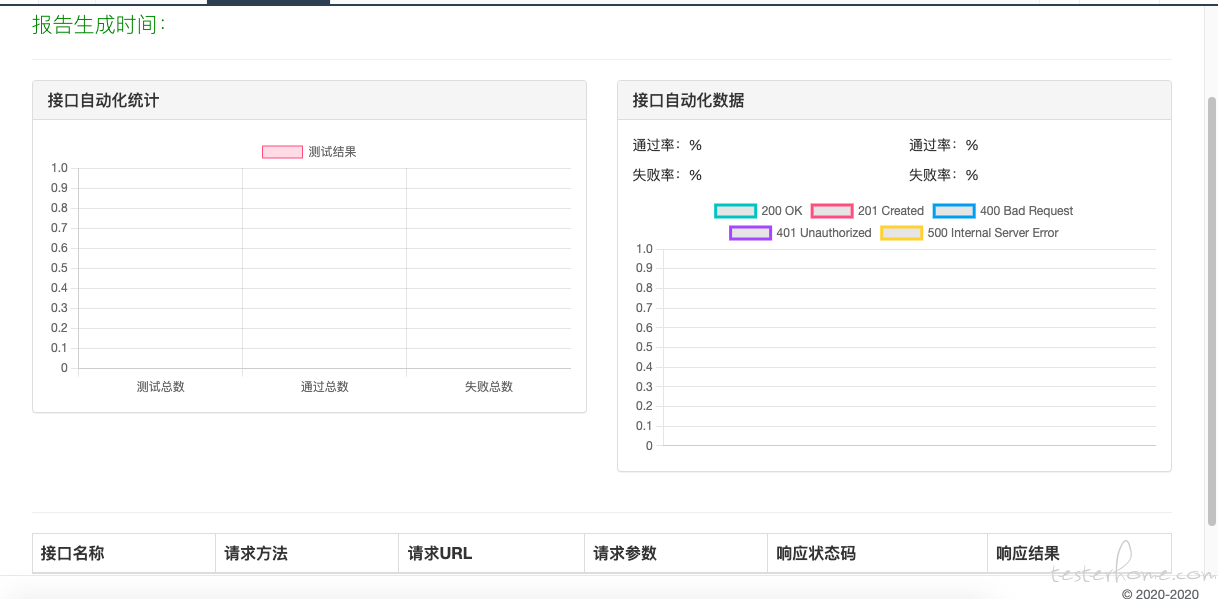Click the 通过总数 axis label
The image size is (1218, 599).
pyautogui.click(x=325, y=387)
